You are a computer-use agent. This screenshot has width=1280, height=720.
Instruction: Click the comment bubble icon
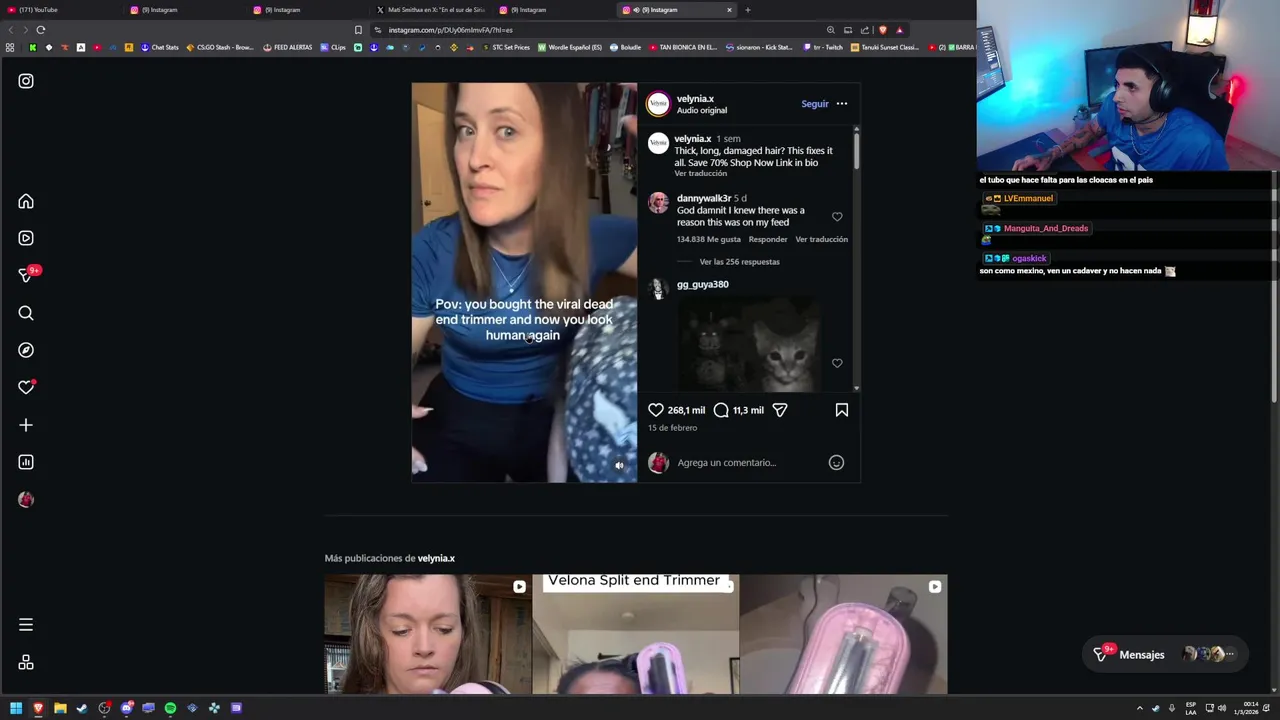click(x=721, y=410)
